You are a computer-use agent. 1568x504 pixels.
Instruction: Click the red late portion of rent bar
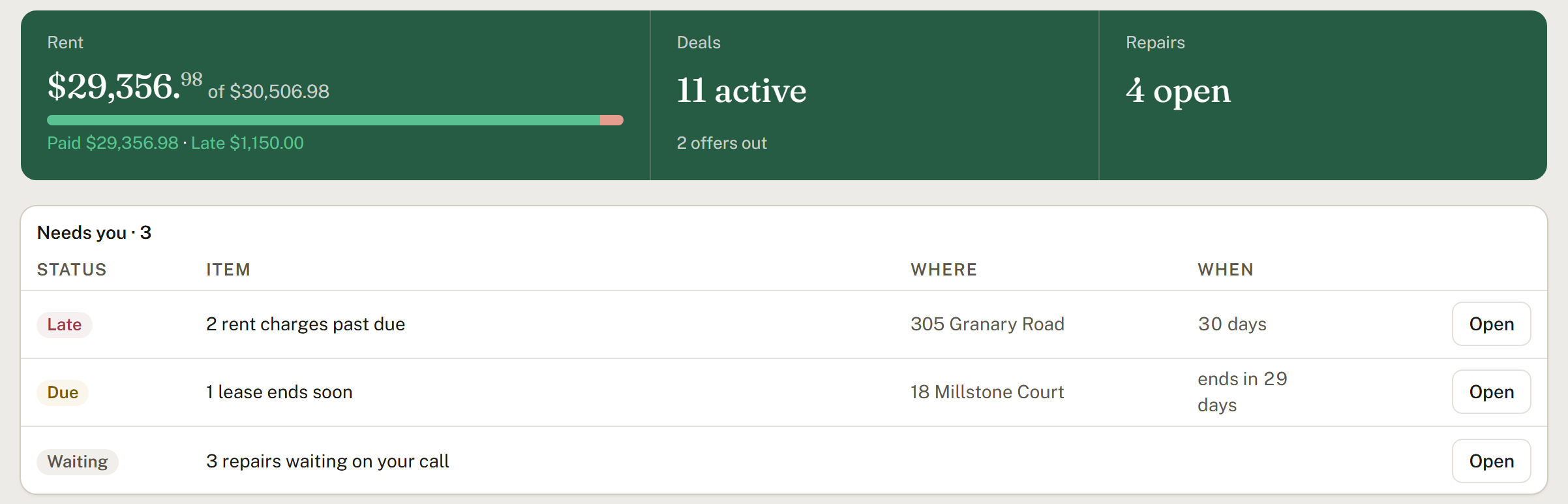click(612, 120)
